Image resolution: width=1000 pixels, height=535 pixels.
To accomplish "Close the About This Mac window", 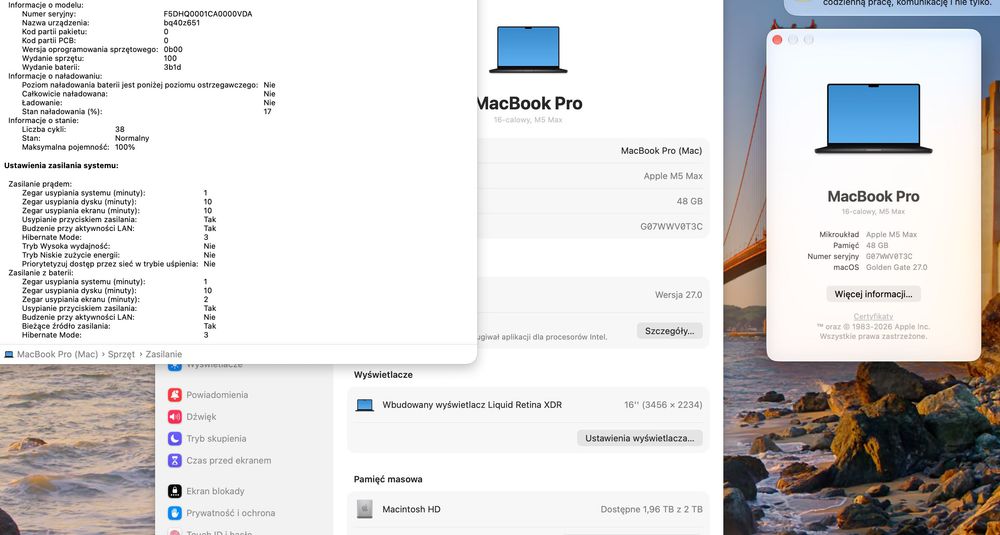I will [x=777, y=40].
